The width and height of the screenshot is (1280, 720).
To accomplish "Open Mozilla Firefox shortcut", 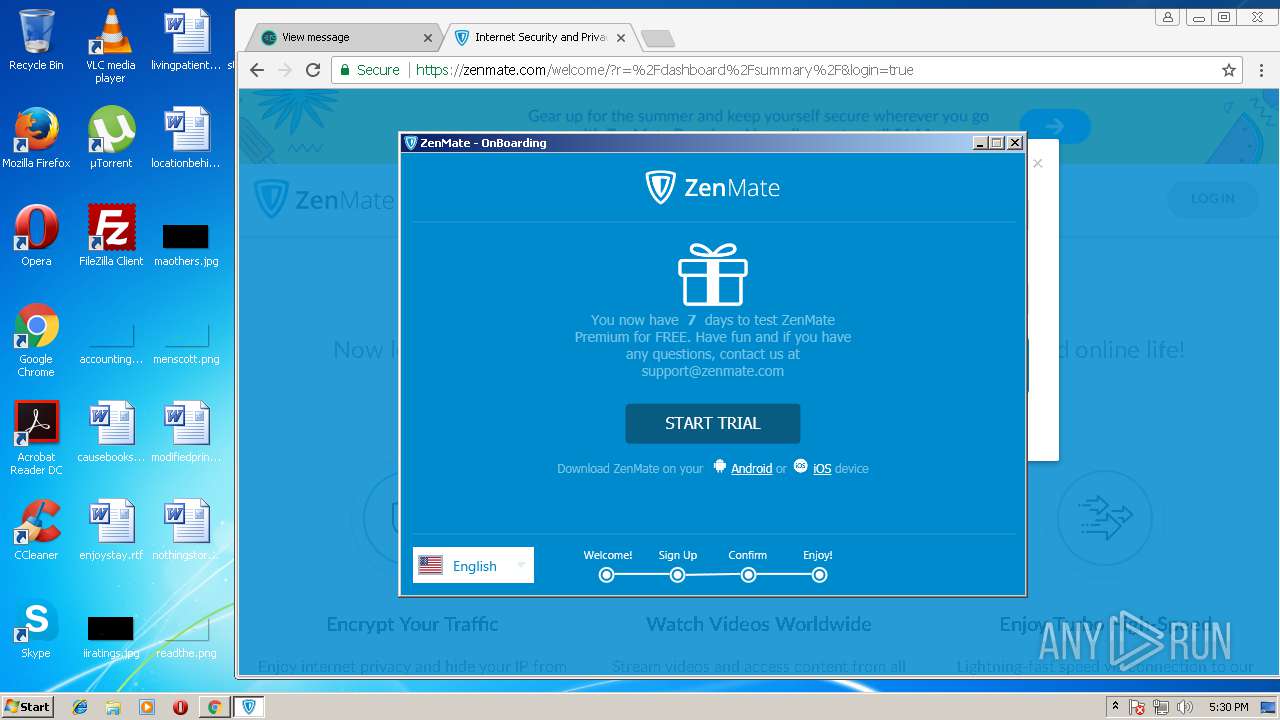I will coord(36,137).
